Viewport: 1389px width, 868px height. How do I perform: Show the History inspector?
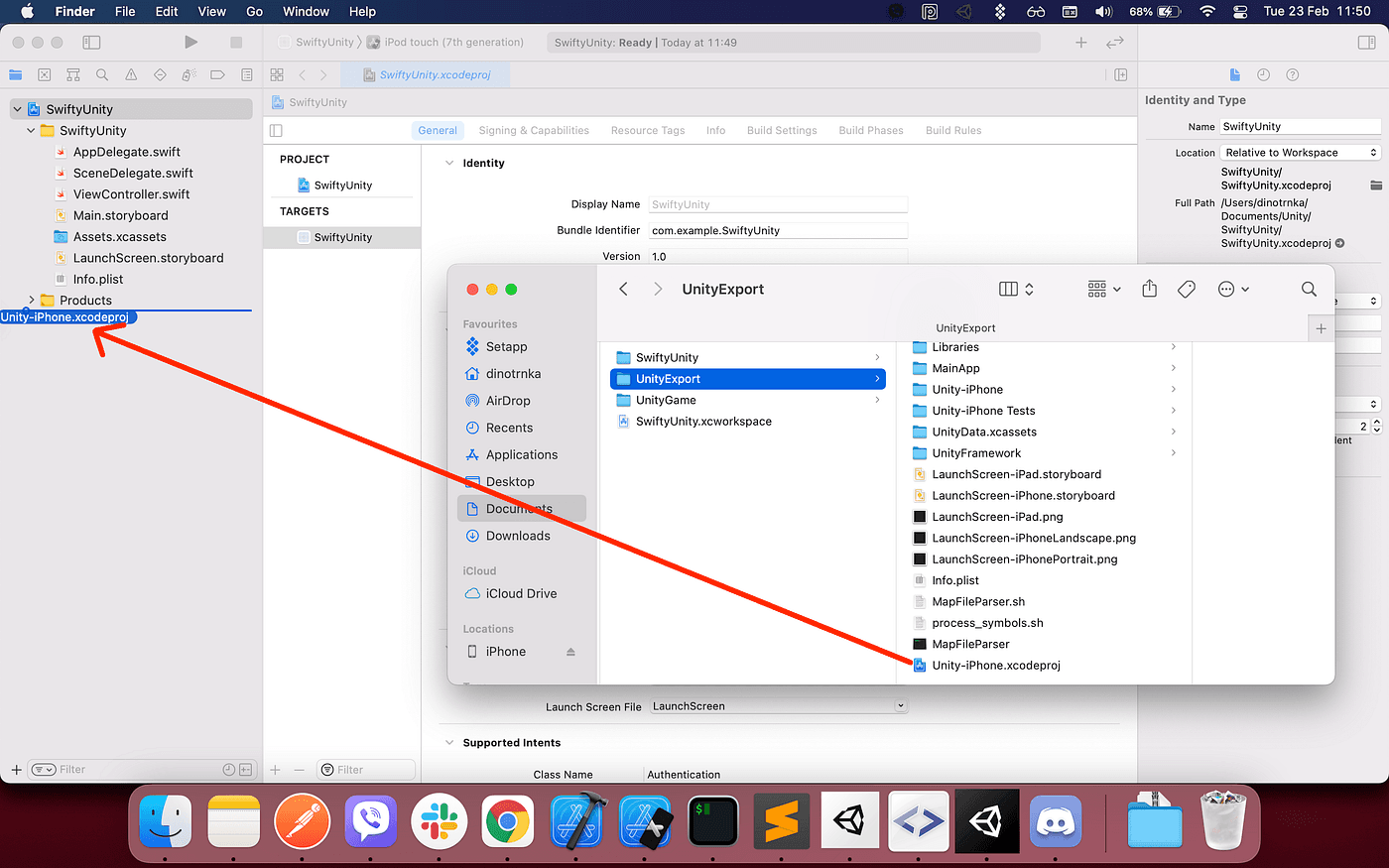tap(1263, 74)
